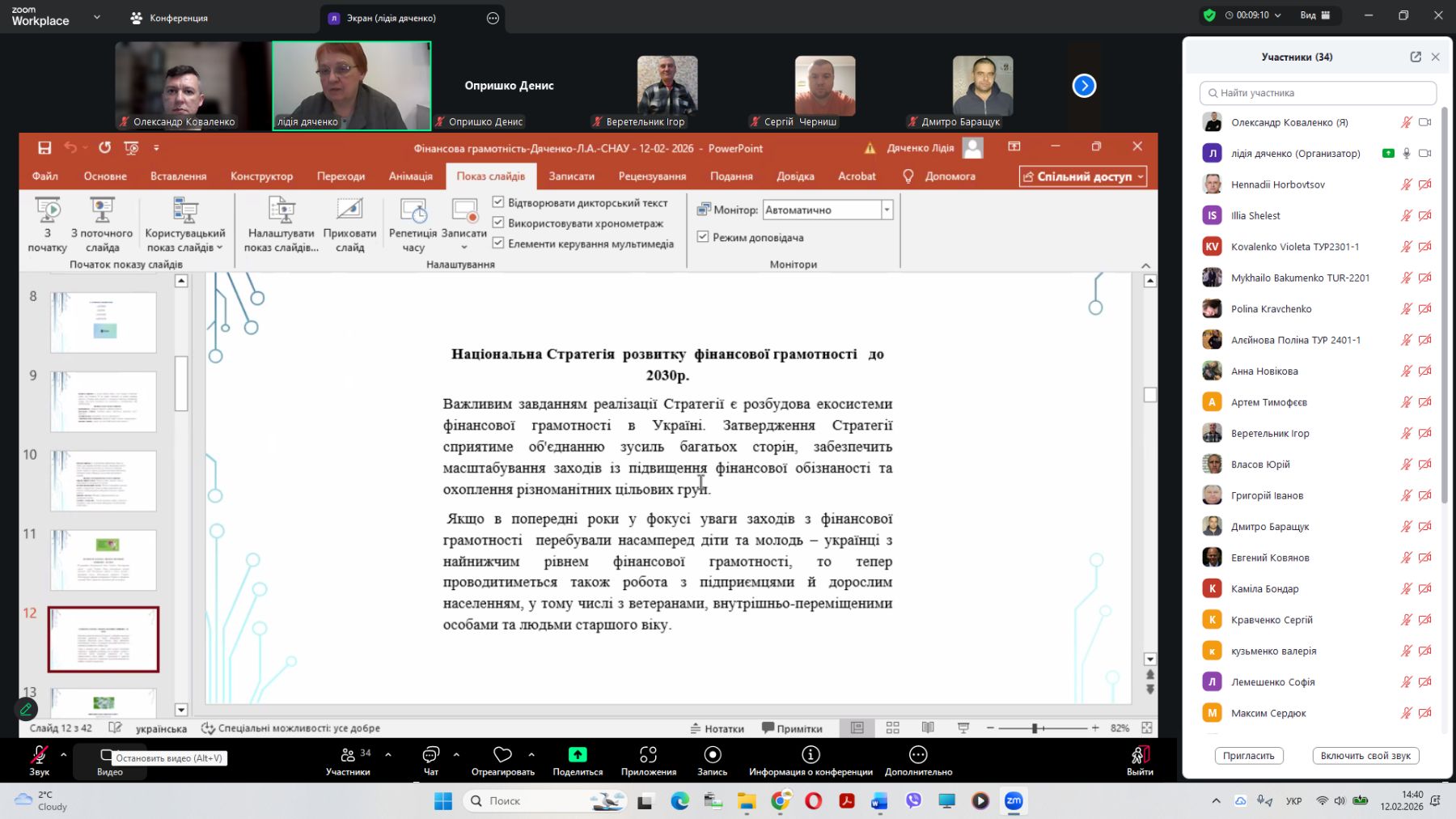Click the Share screen icon in Zoom toolbar
The image size is (1456, 819).
(x=578, y=755)
